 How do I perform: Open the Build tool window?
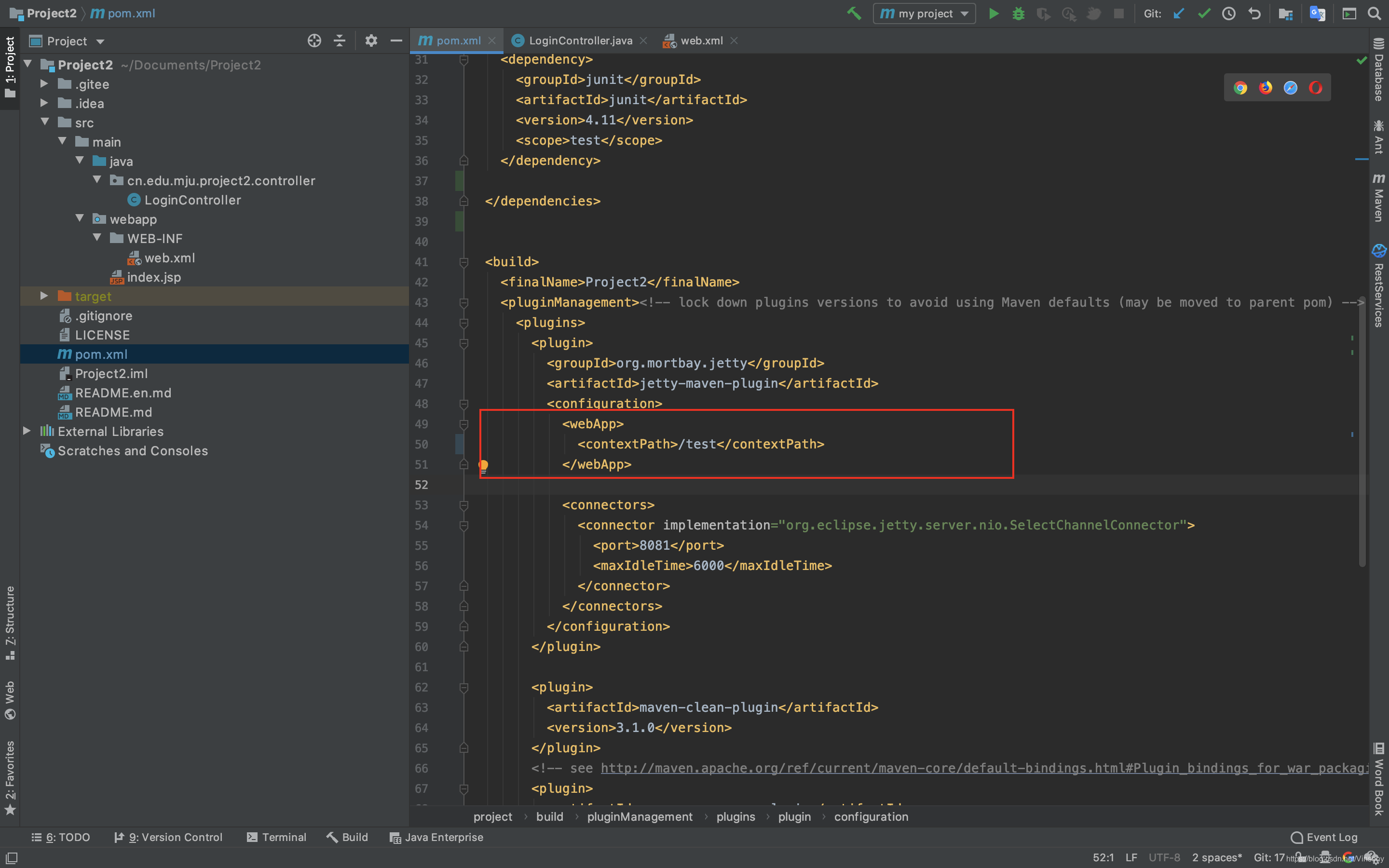pos(347,838)
